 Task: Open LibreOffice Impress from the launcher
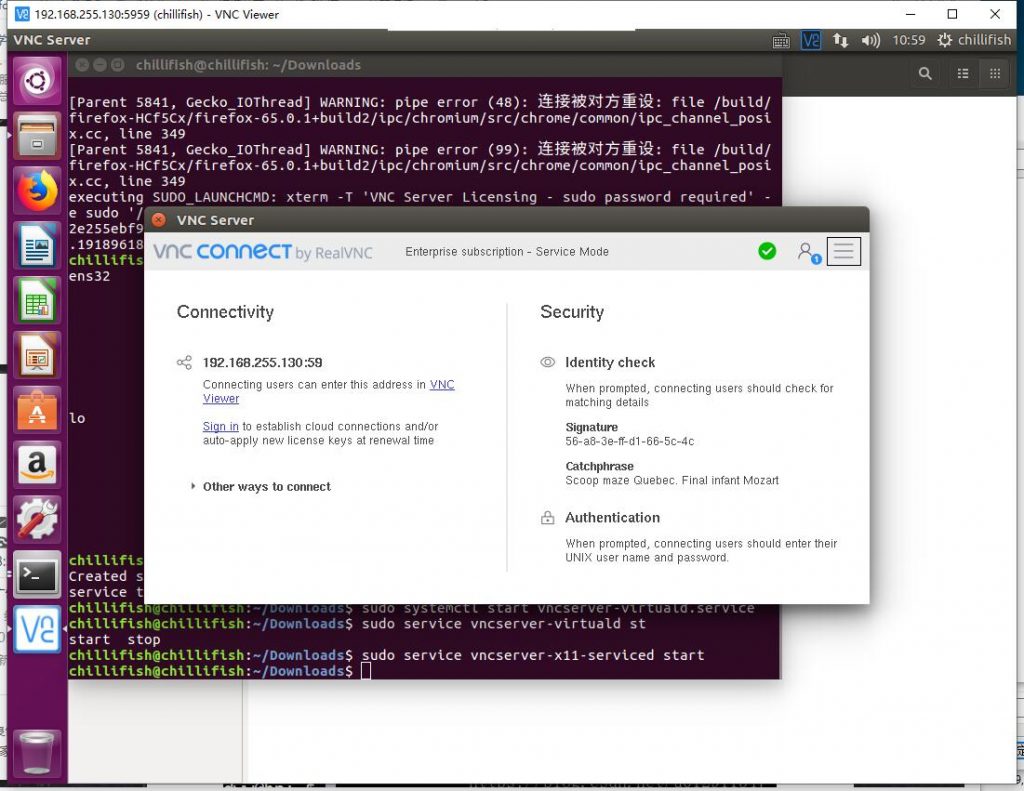37,355
